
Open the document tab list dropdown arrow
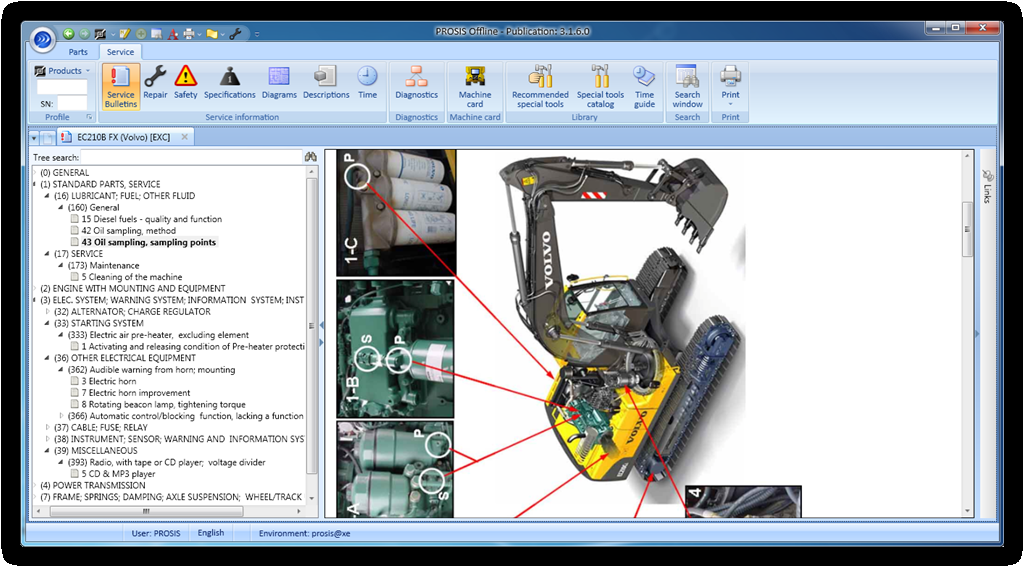pyautogui.click(x=34, y=138)
